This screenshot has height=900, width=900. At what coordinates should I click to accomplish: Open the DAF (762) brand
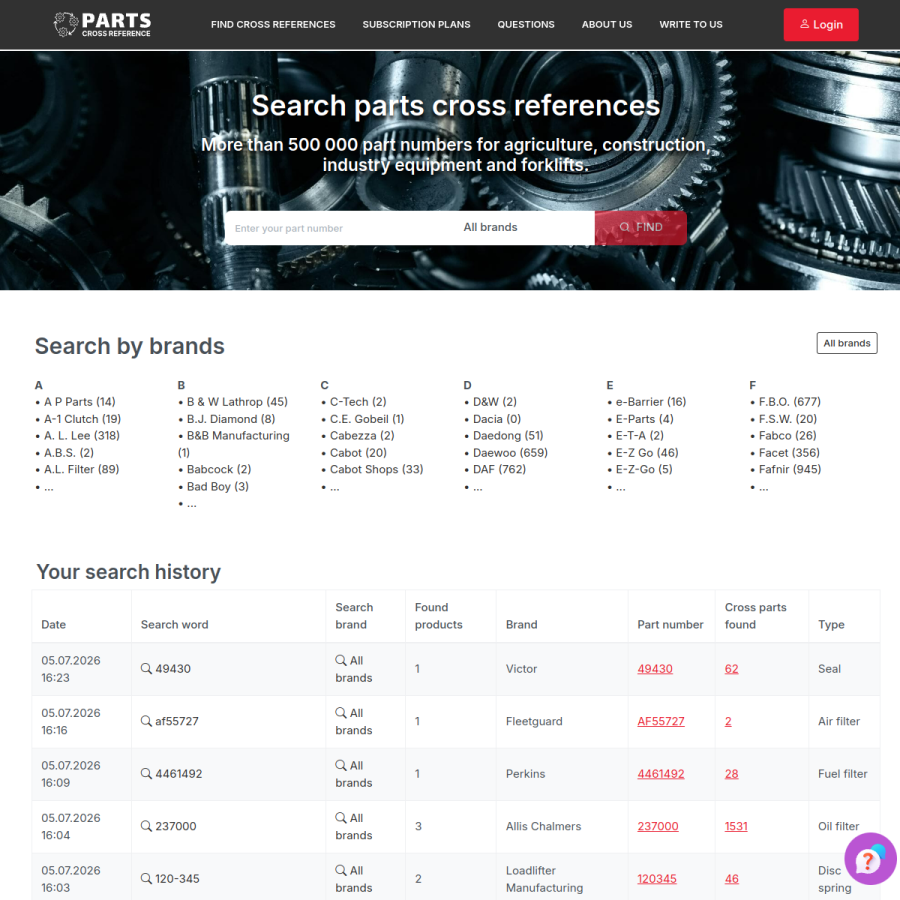499,470
